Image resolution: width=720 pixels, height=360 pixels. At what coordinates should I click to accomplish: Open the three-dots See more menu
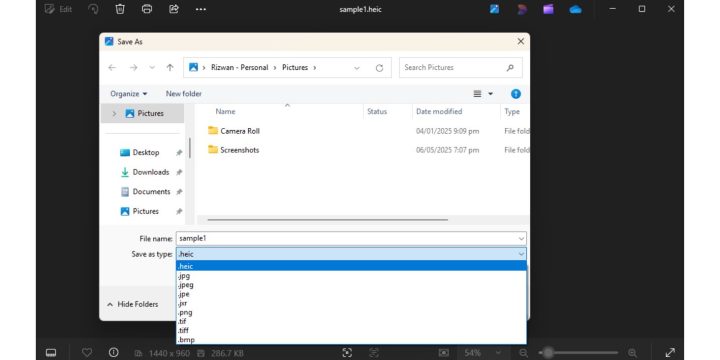(x=201, y=9)
